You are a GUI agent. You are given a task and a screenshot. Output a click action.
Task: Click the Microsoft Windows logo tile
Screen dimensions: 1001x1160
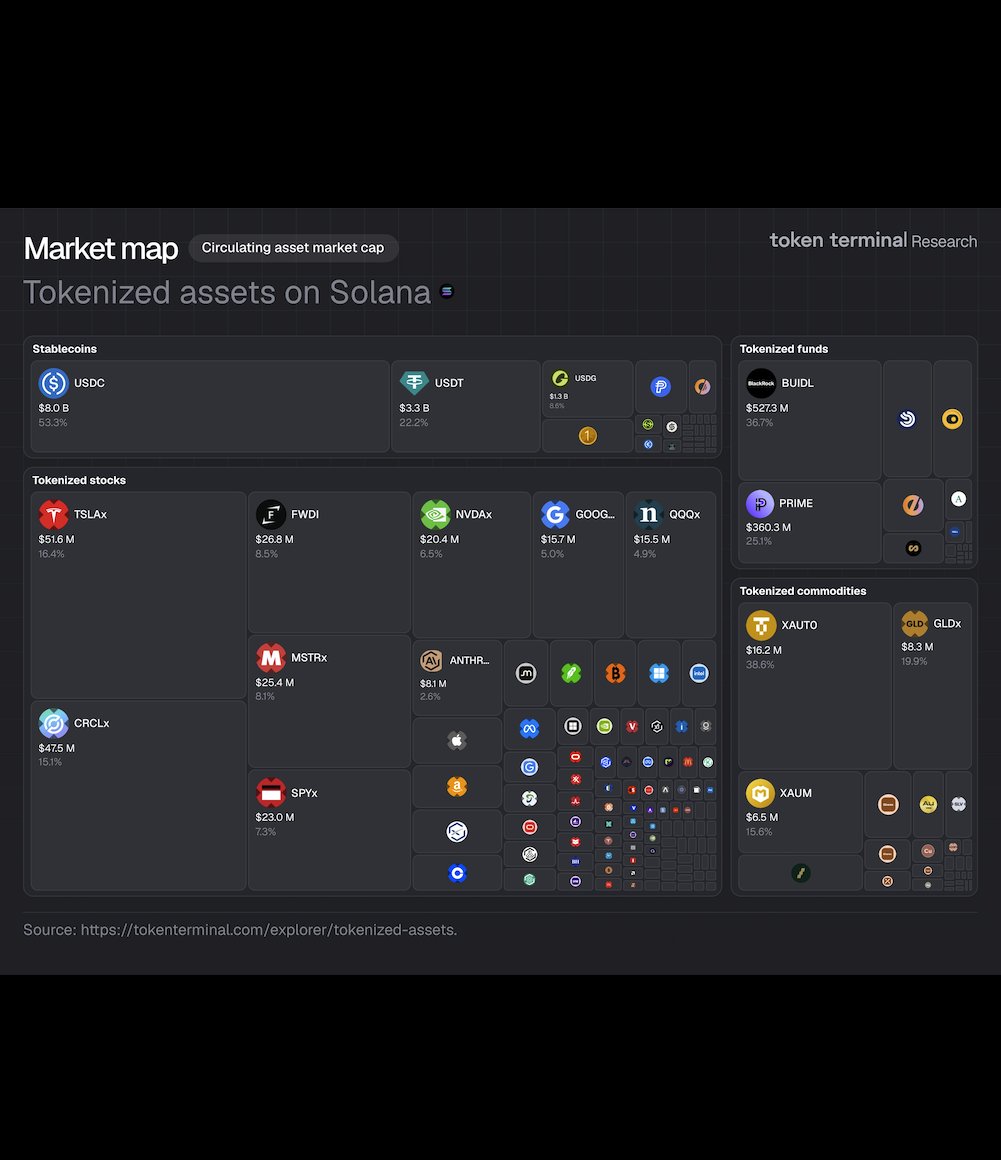(658, 673)
